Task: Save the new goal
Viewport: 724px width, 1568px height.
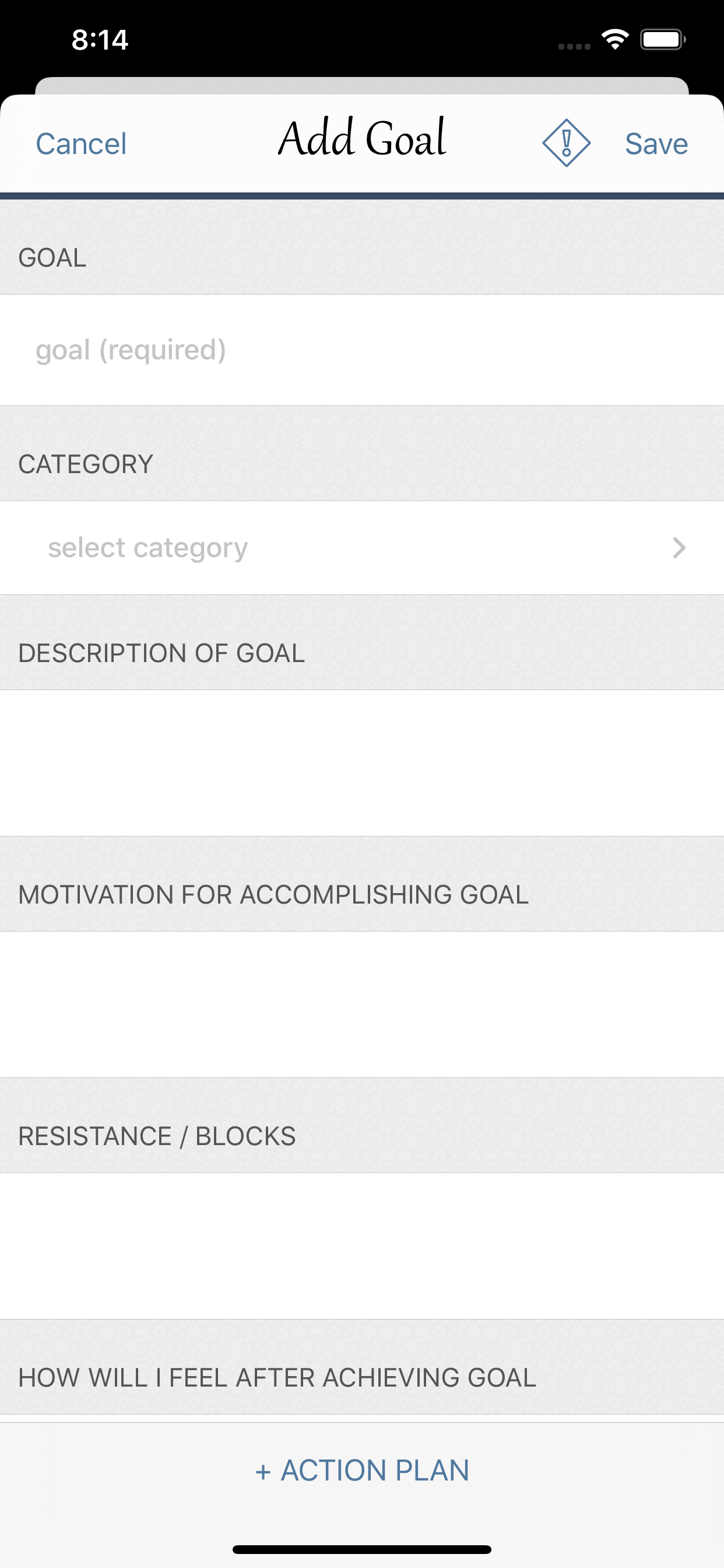Action: click(x=656, y=144)
